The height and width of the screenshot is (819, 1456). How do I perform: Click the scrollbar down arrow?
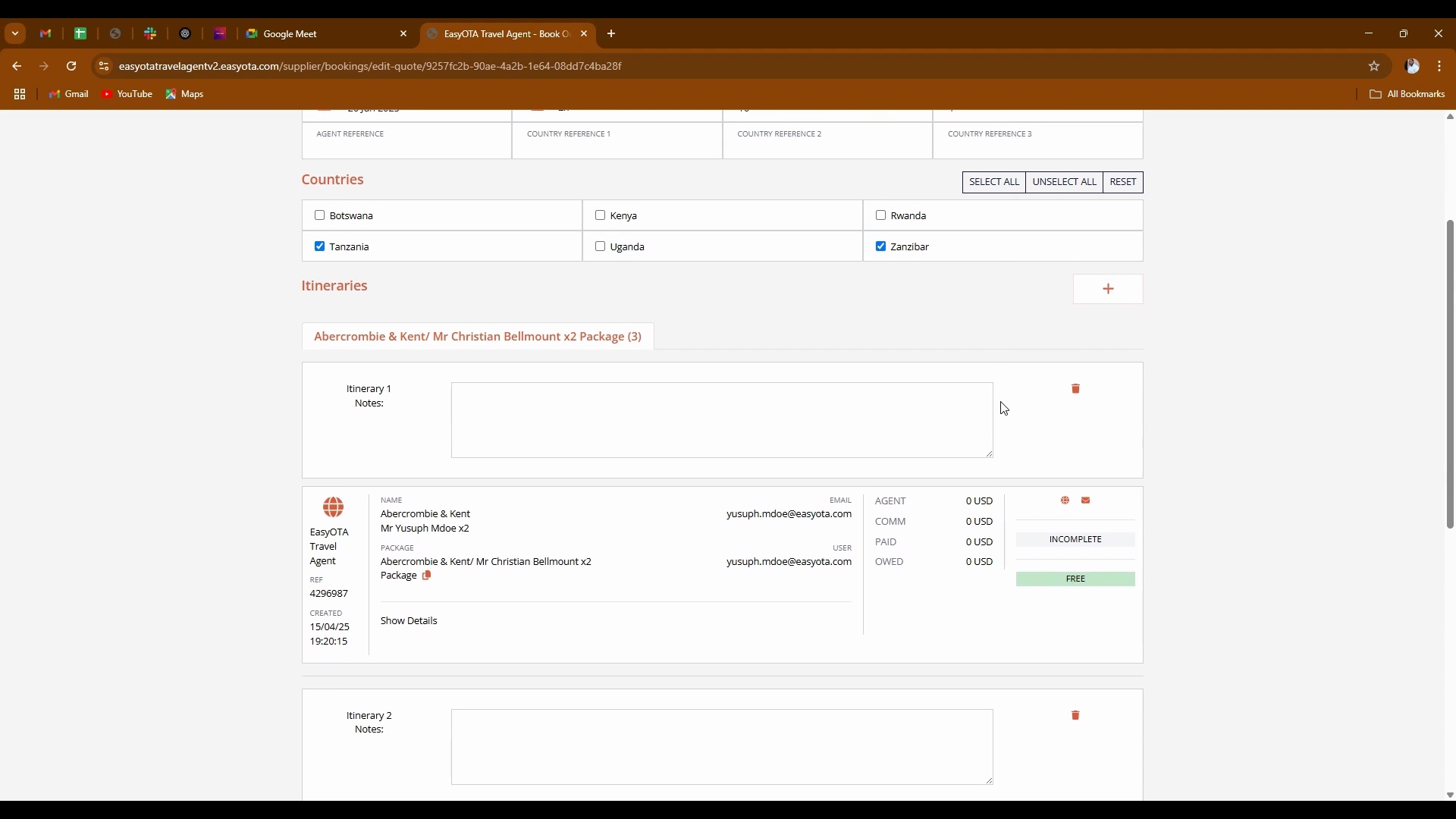[1450, 795]
